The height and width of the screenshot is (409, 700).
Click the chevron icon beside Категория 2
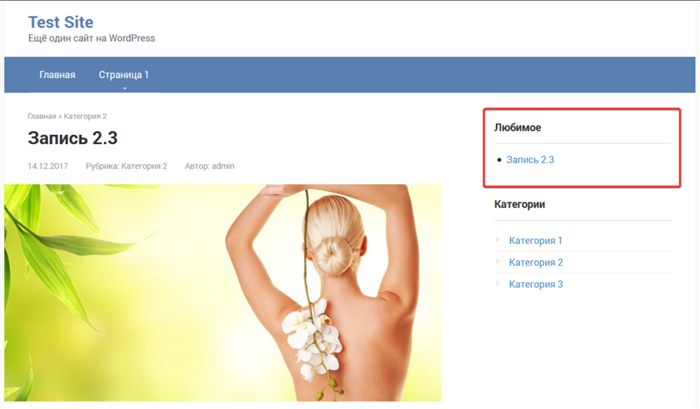[x=497, y=261]
